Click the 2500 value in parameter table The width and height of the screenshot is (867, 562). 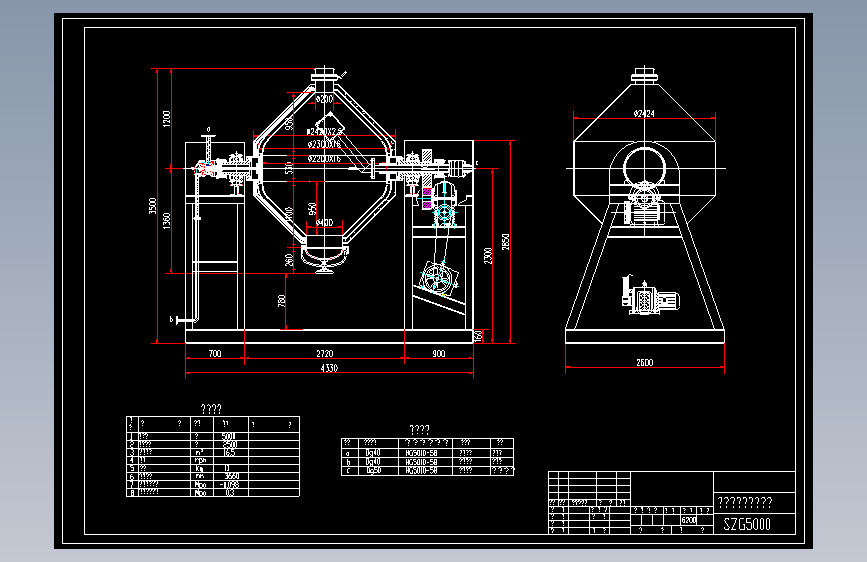pos(229,444)
